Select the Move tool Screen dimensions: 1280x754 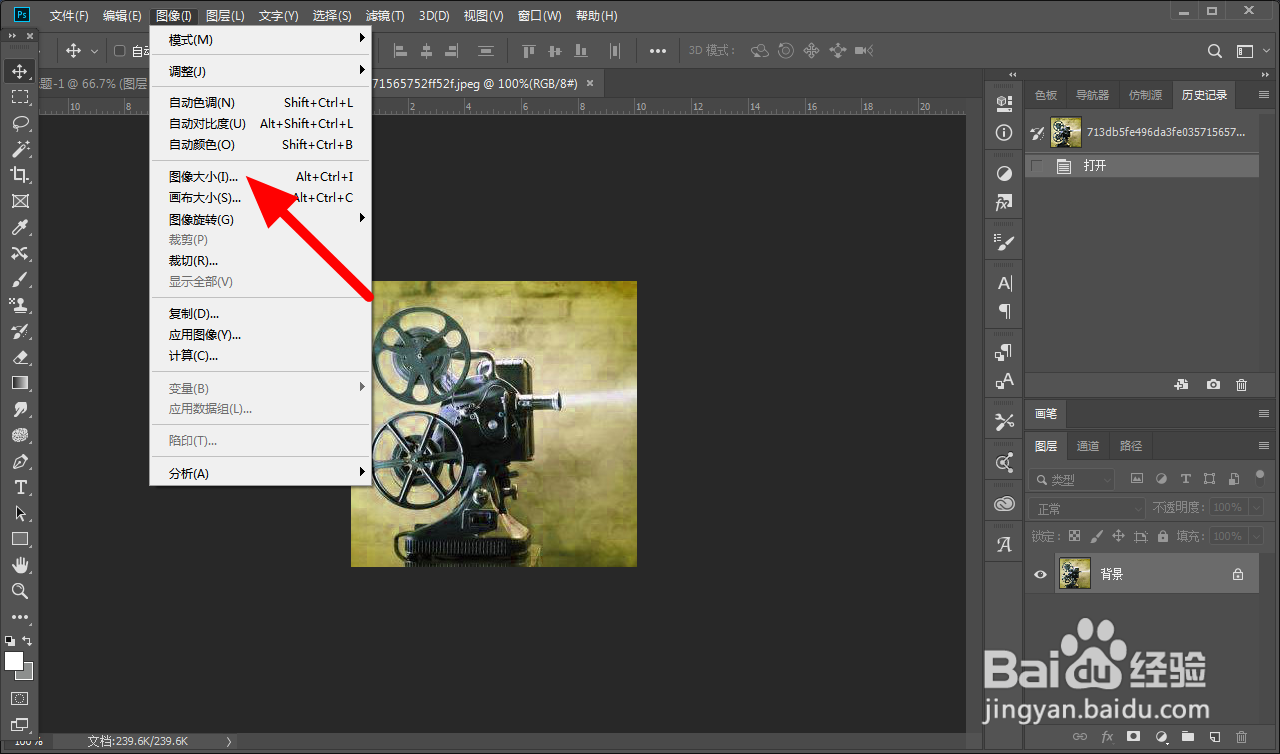tap(20, 71)
